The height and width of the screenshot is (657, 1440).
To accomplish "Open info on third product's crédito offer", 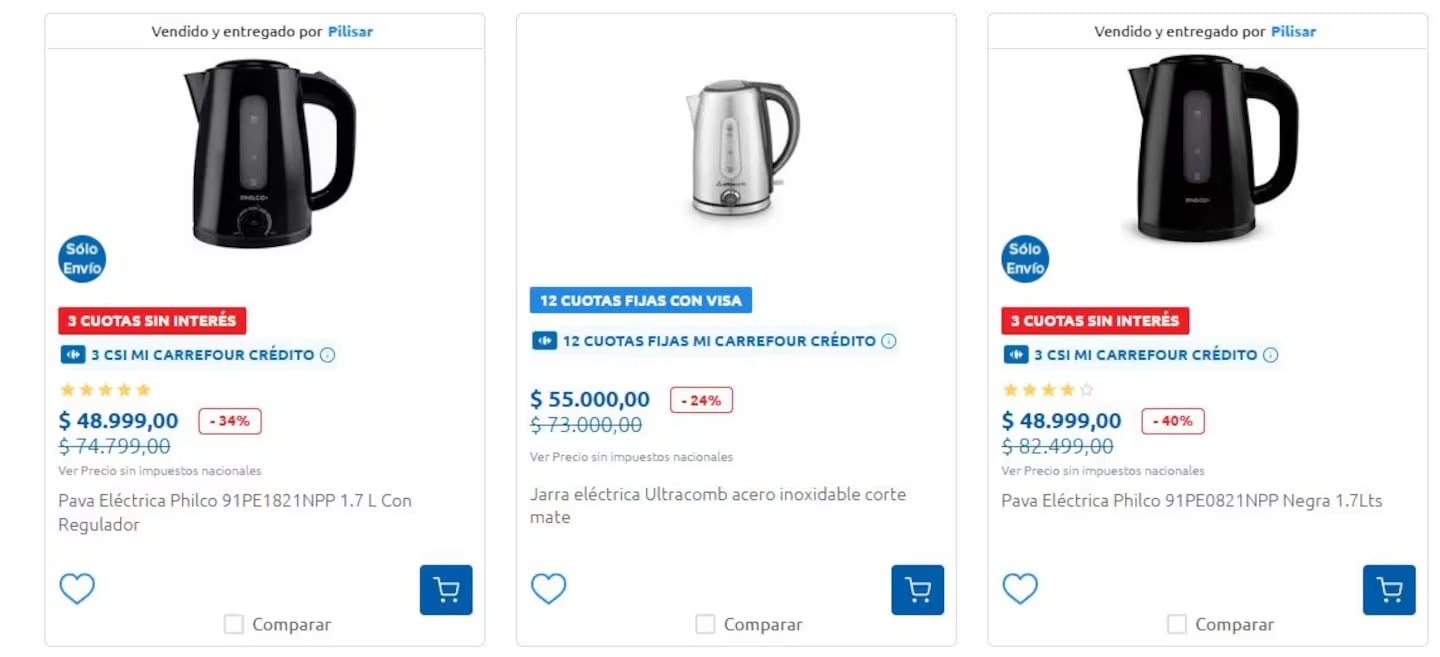I will pos(1271,354).
